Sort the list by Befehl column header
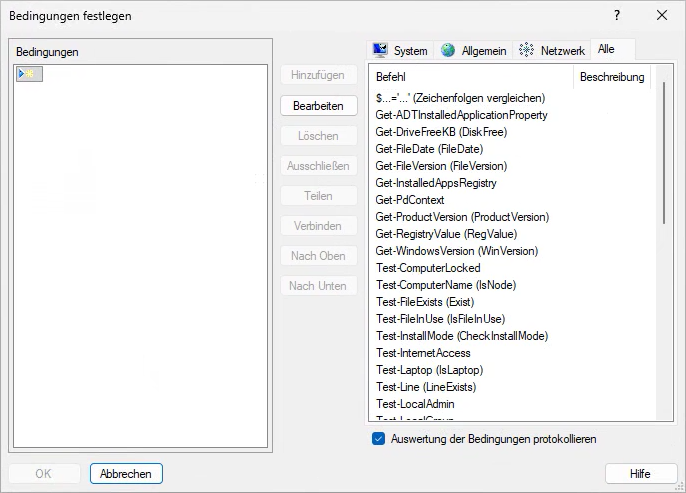The width and height of the screenshot is (686, 493). pos(470,77)
